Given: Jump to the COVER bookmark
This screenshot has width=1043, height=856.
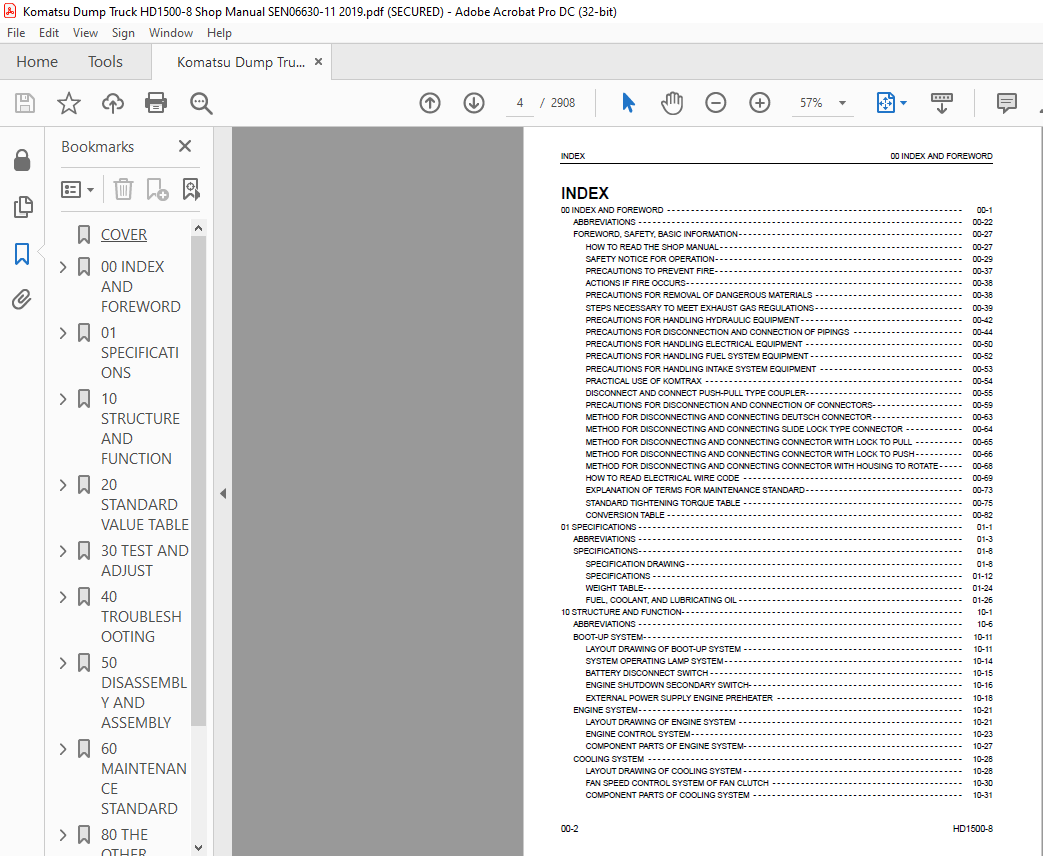Looking at the screenshot, I should [x=124, y=235].
